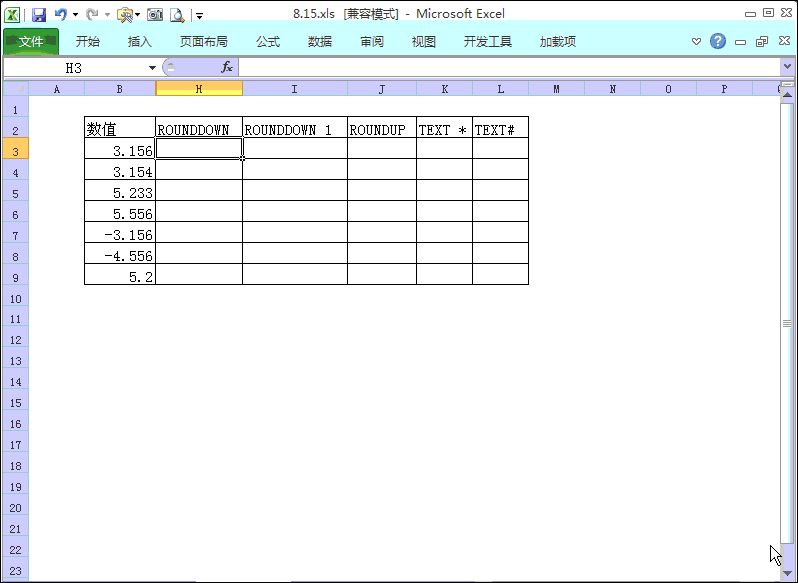Select column A header
This screenshot has height=583, width=798.
pos(56,89)
